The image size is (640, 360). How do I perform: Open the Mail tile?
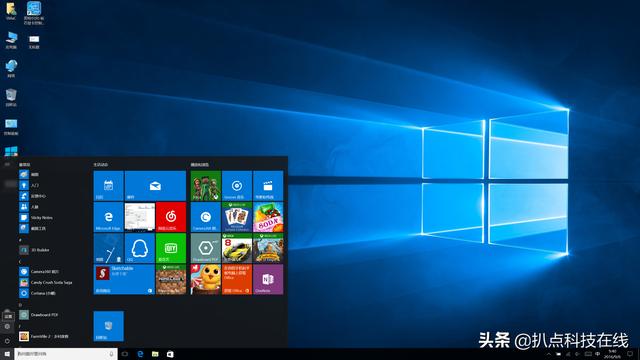click(155, 186)
